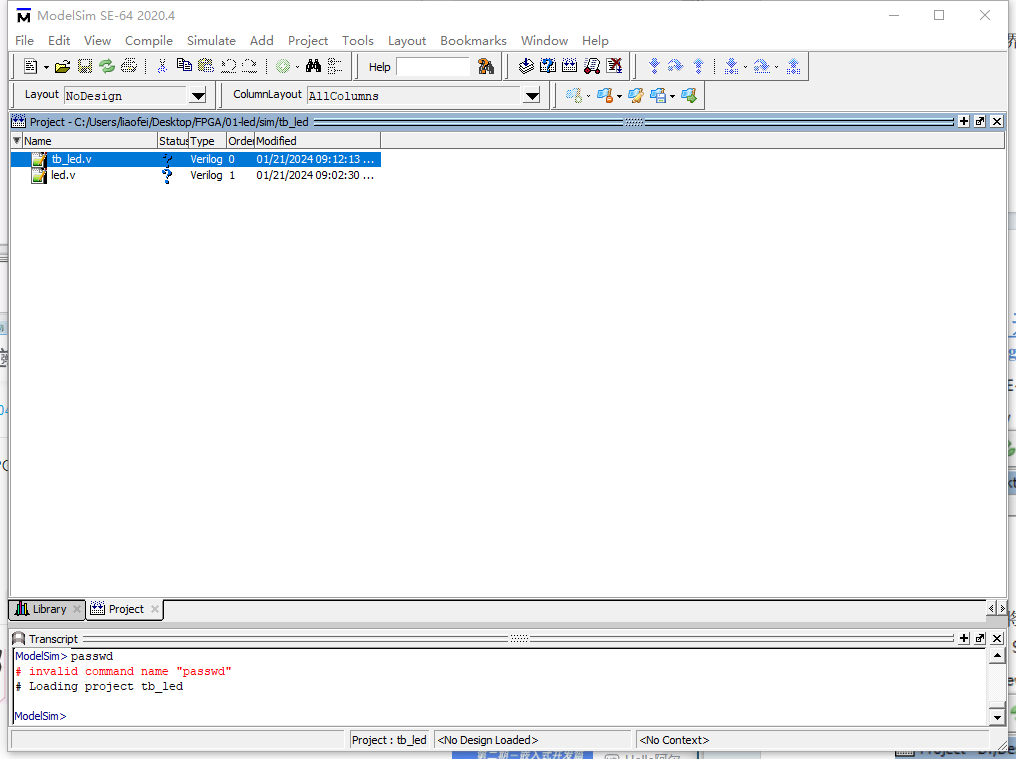
Task: Open the Project menu
Action: pos(308,40)
